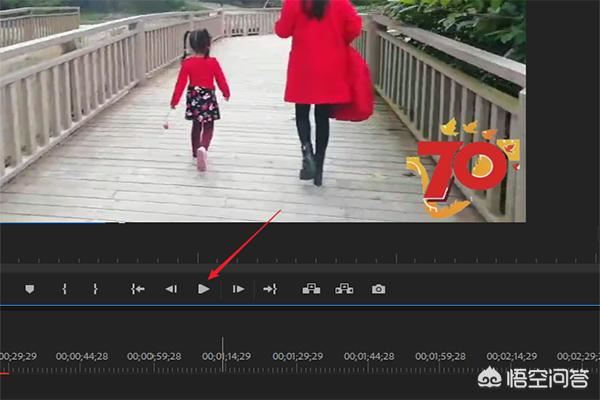The image size is (600, 400).
Task: Step forward one frame
Action: (238, 289)
